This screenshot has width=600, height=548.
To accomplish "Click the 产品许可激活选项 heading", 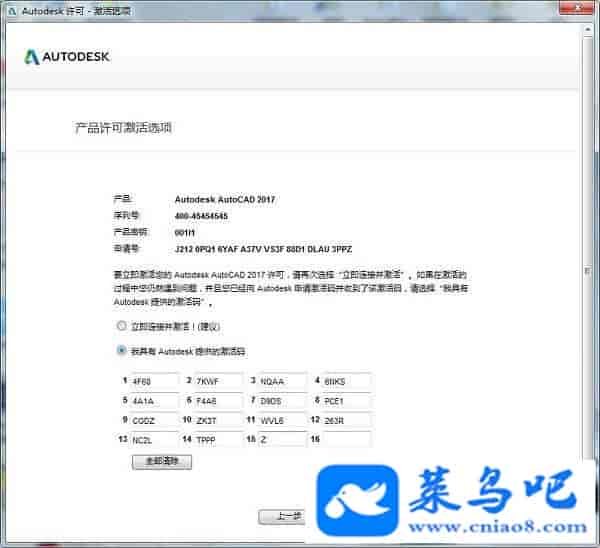I will 123,127.
